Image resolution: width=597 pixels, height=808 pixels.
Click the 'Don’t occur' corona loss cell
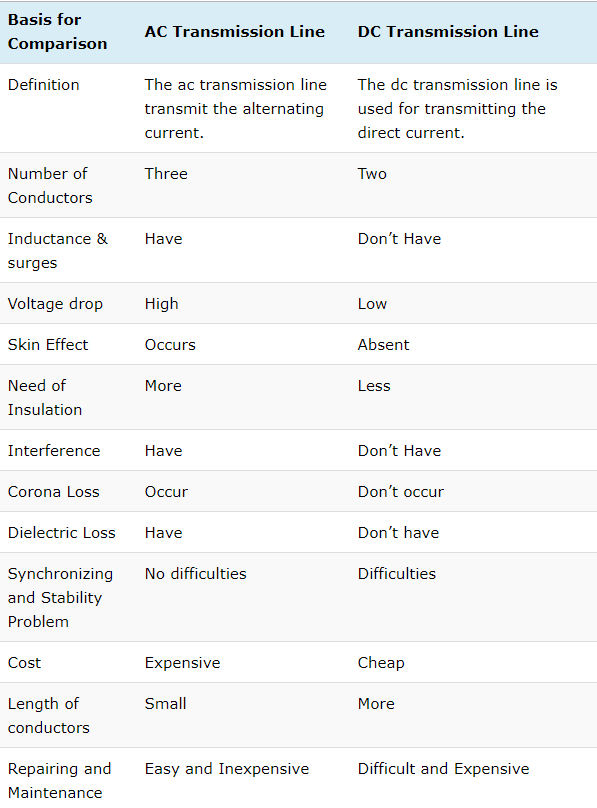(401, 492)
